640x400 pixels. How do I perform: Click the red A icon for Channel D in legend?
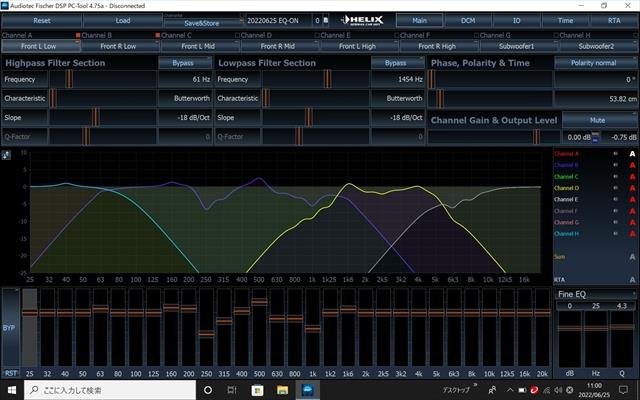(x=632, y=188)
